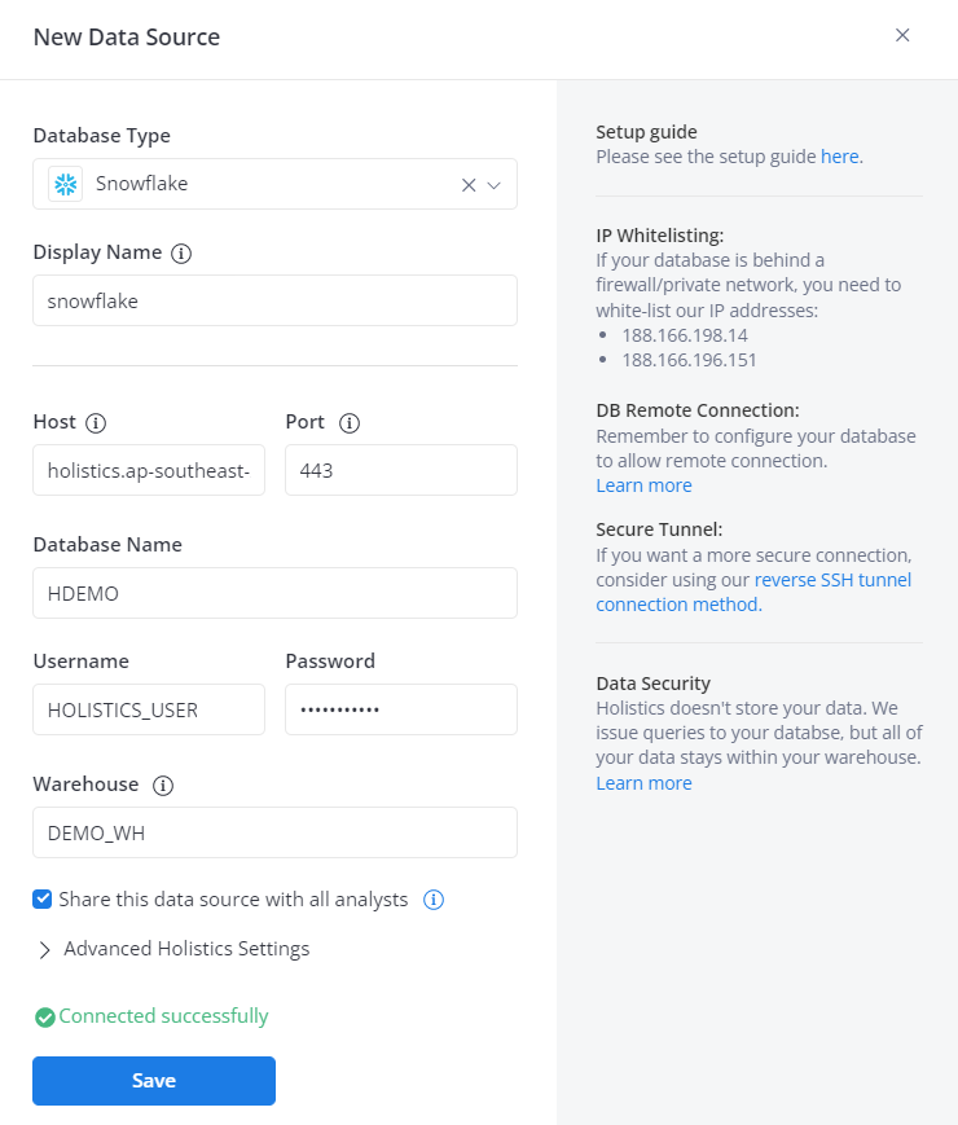958x1125 pixels.
Task: Click the Password input field
Action: click(400, 709)
